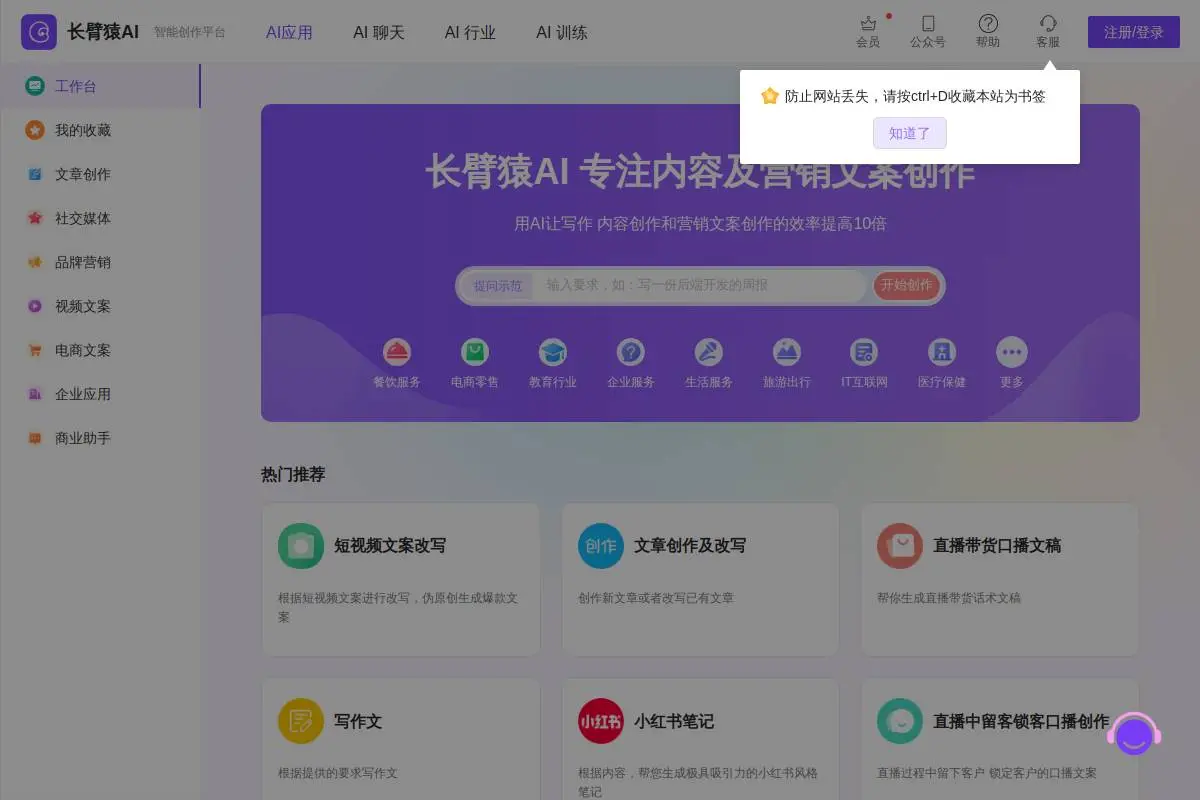This screenshot has width=1200, height=800.
Task: Click the 视频文案 play icon in sidebar
Action: [35, 306]
